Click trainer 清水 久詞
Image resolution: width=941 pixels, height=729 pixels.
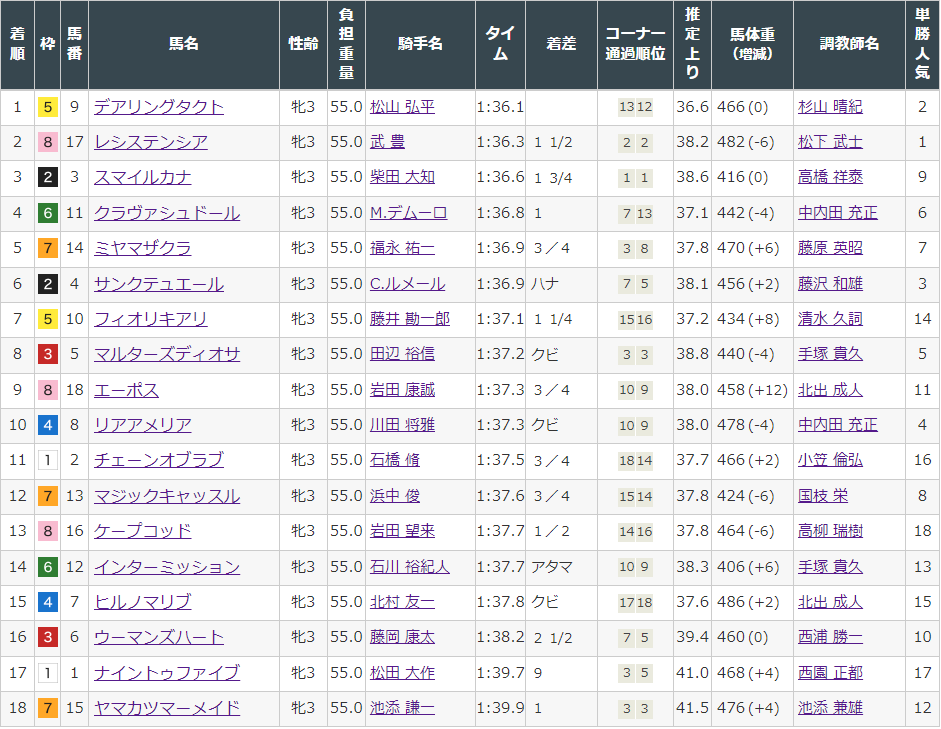coord(831,319)
